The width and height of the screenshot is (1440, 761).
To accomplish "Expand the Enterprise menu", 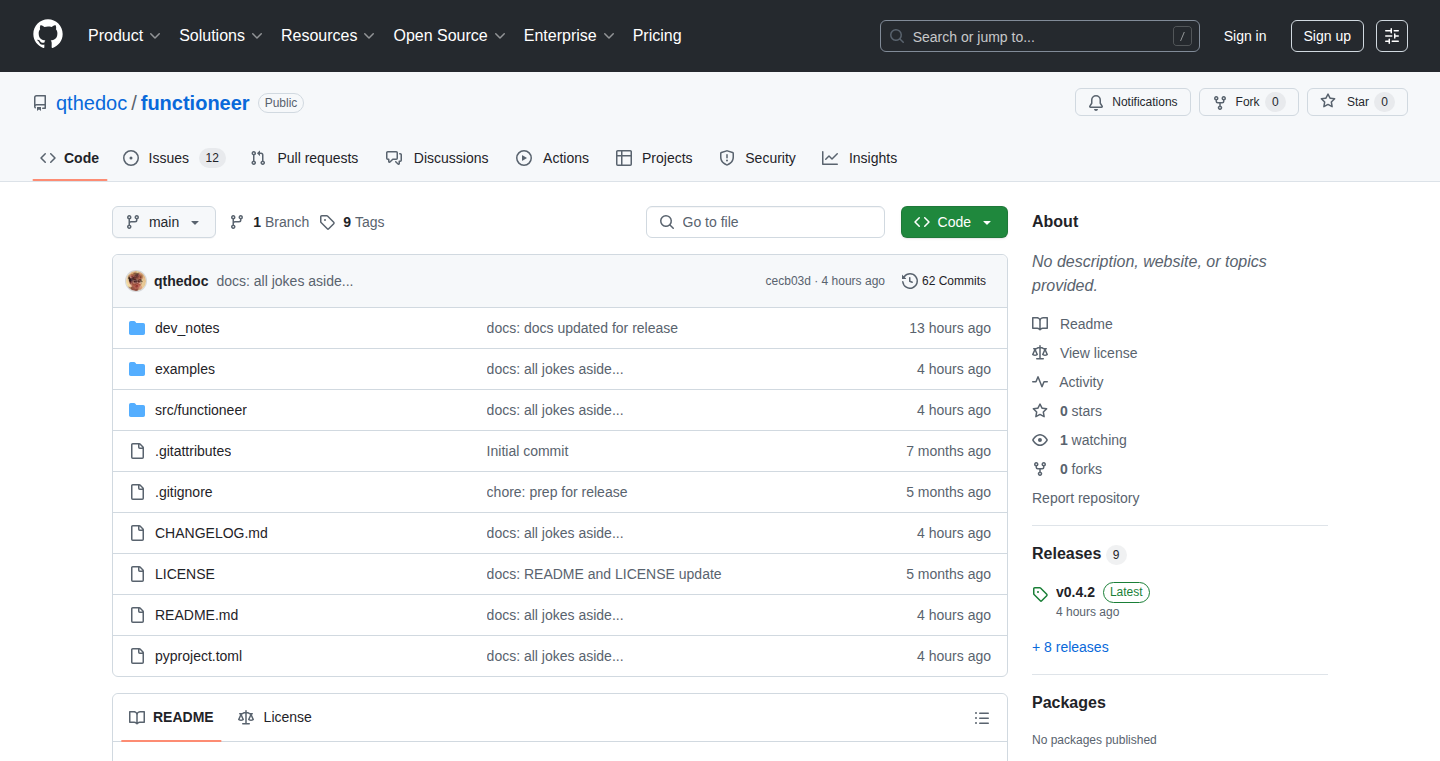I will [569, 35].
